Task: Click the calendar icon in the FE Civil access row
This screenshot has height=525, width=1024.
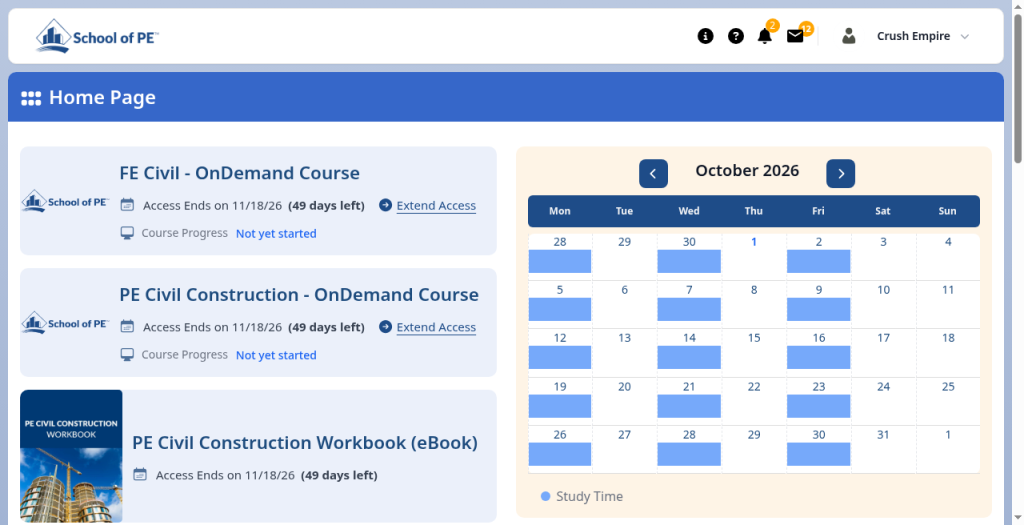Action: tap(127, 205)
